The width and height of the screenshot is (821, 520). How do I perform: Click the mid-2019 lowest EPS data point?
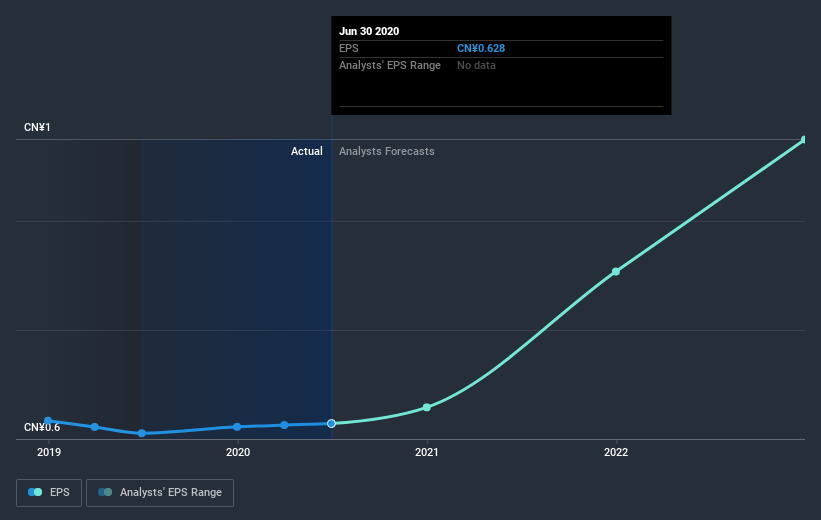141,433
